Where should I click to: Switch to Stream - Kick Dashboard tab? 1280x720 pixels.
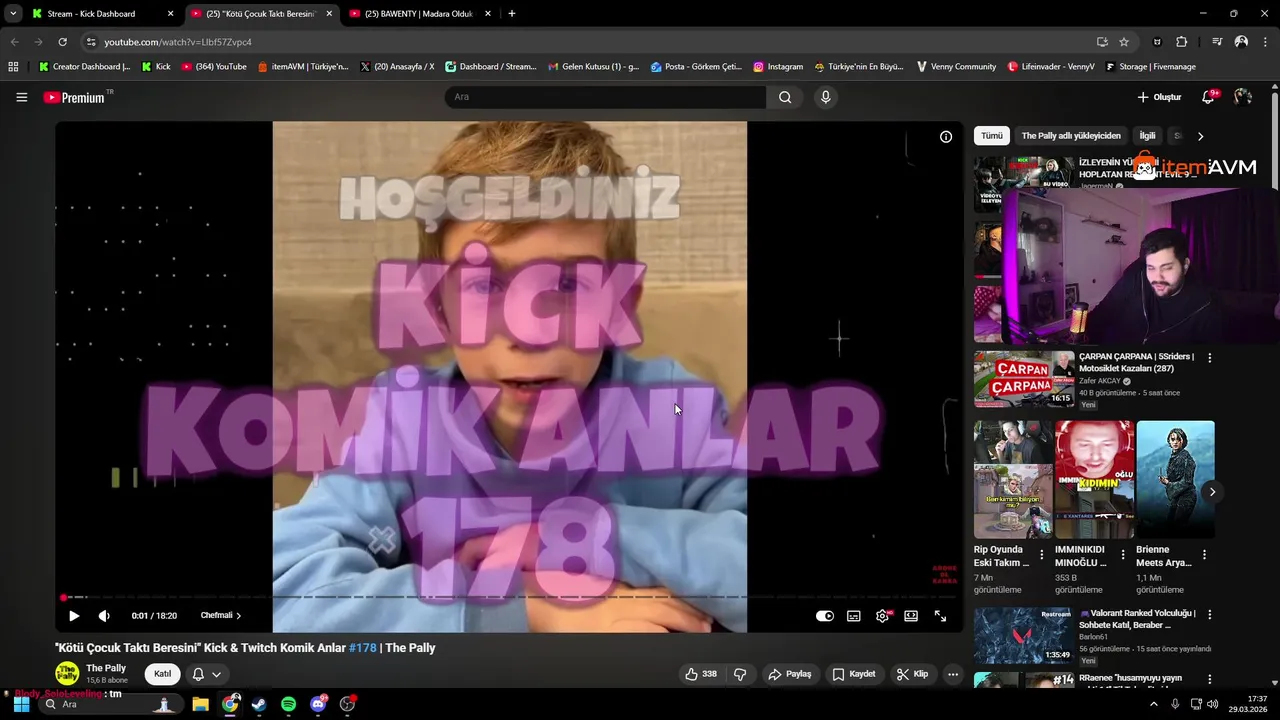[x=102, y=14]
